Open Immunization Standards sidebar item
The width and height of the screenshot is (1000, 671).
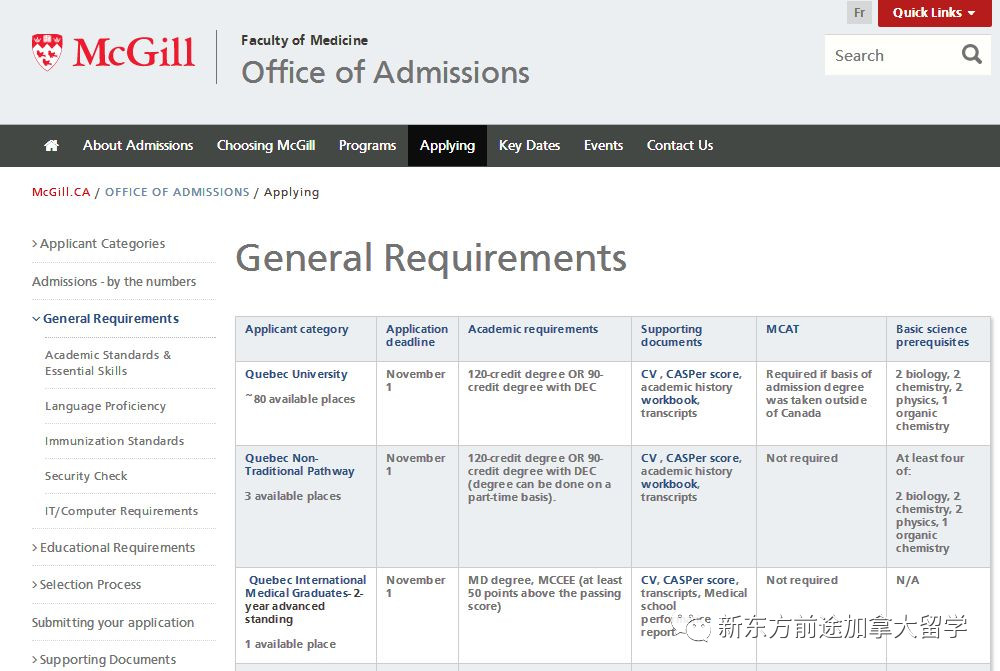[x=114, y=441]
